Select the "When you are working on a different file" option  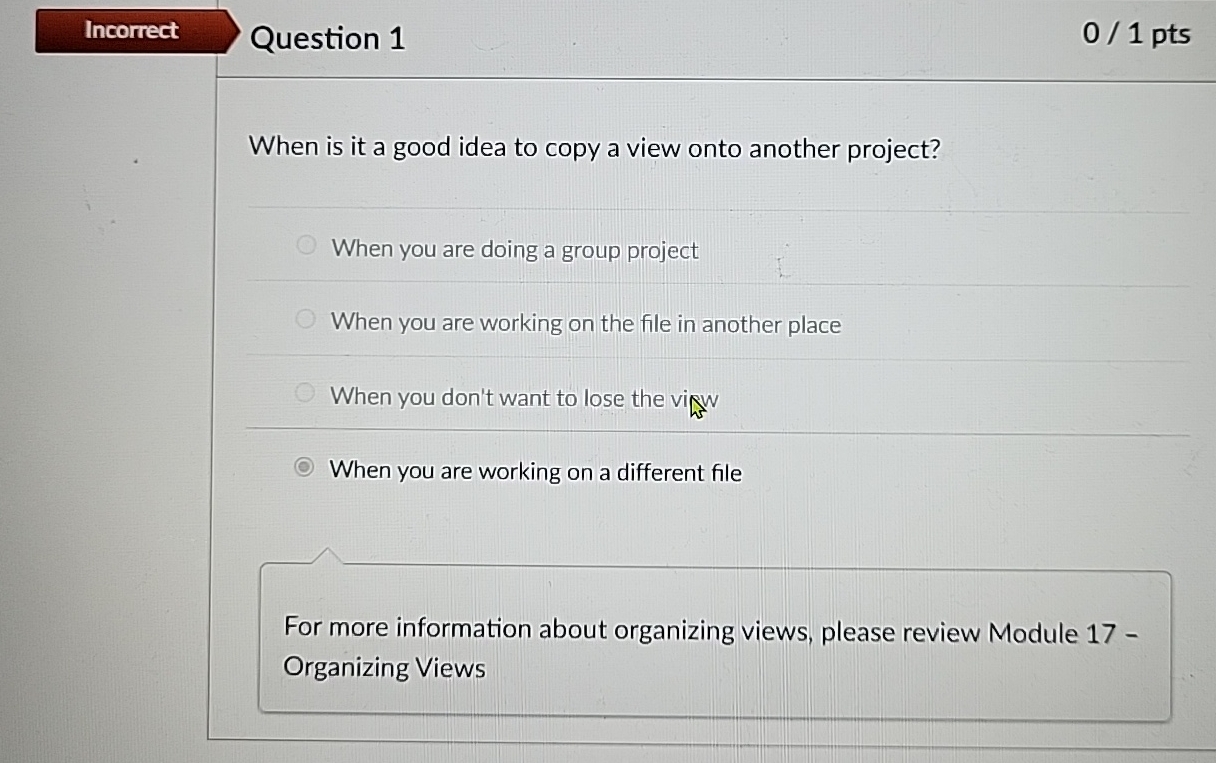point(536,472)
